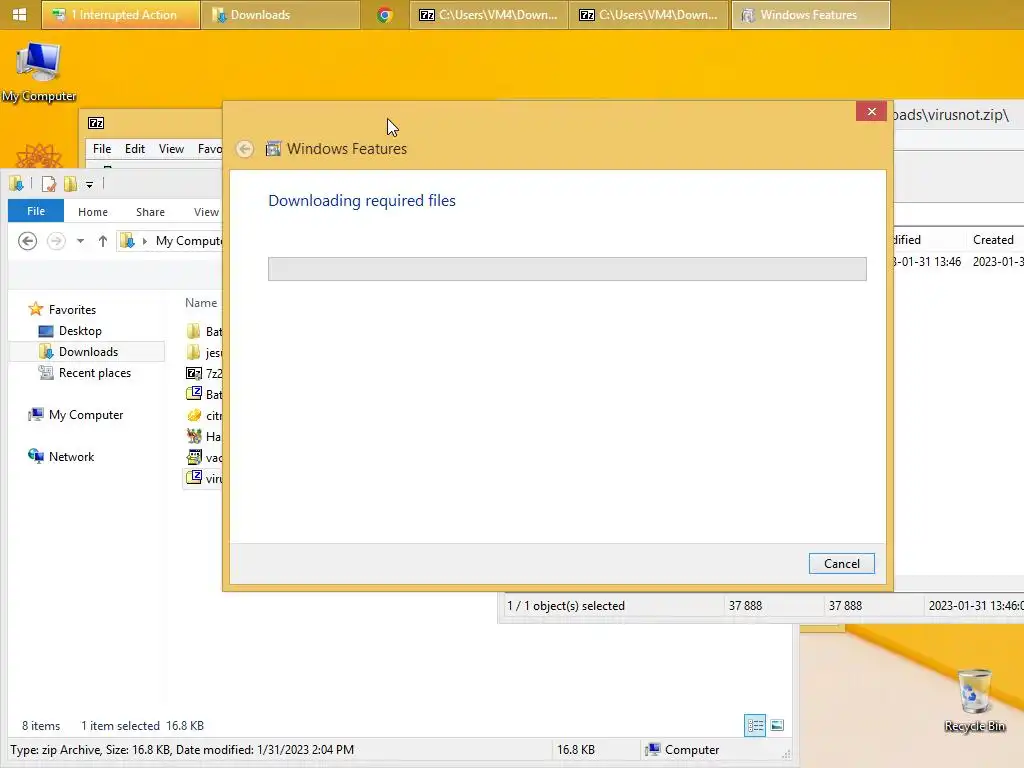Click New folder quick access toolbar icon

point(70,184)
